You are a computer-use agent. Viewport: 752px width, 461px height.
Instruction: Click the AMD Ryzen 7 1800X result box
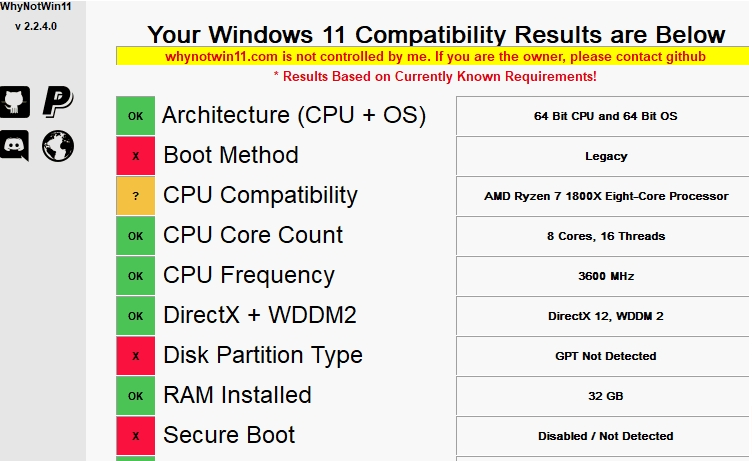tap(605, 196)
